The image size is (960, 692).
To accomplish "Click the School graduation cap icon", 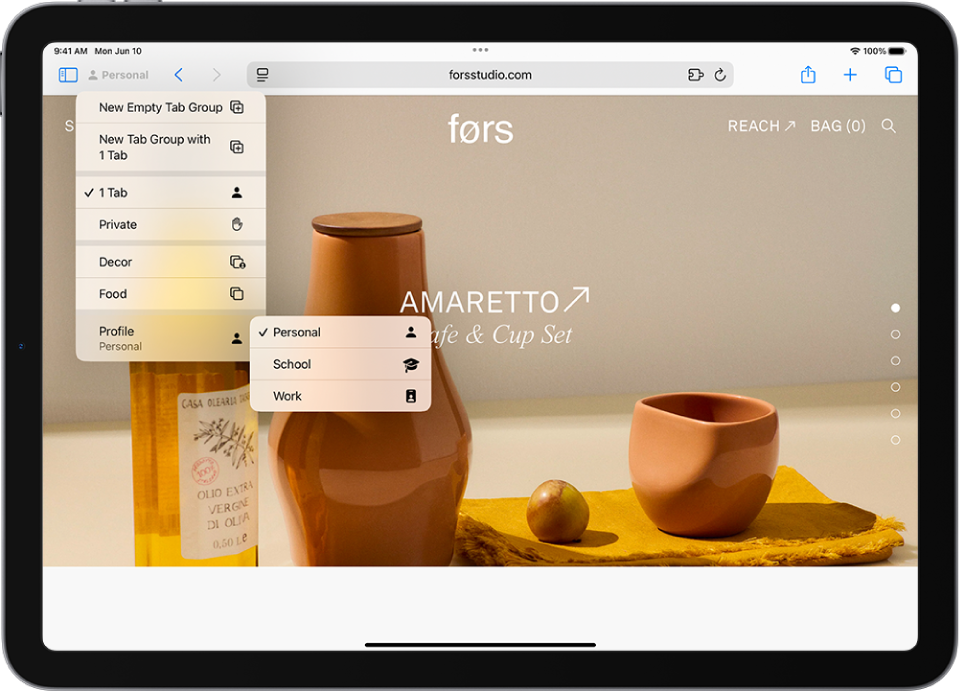I will pyautogui.click(x=411, y=365).
